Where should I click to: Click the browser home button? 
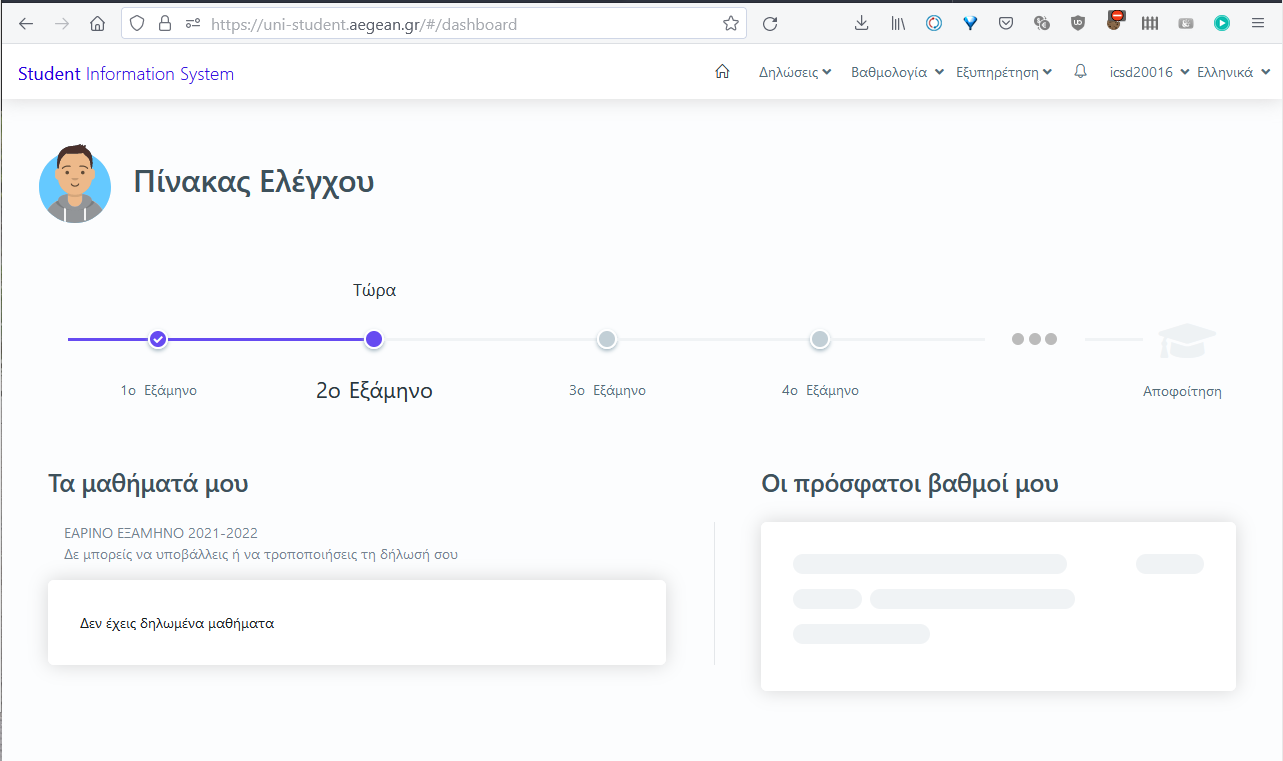(97, 24)
